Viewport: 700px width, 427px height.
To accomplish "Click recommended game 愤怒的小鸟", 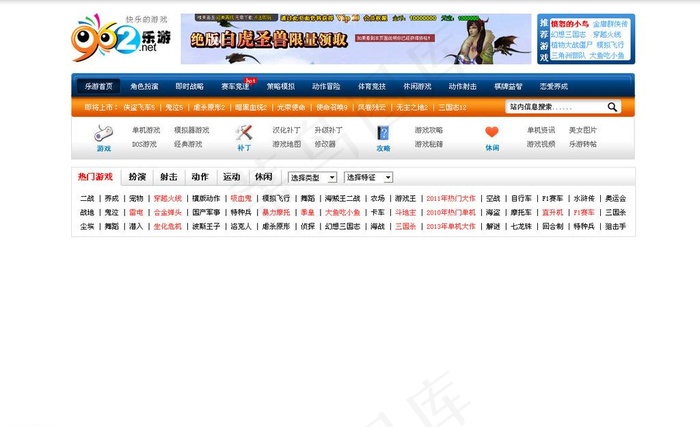I will [570, 24].
